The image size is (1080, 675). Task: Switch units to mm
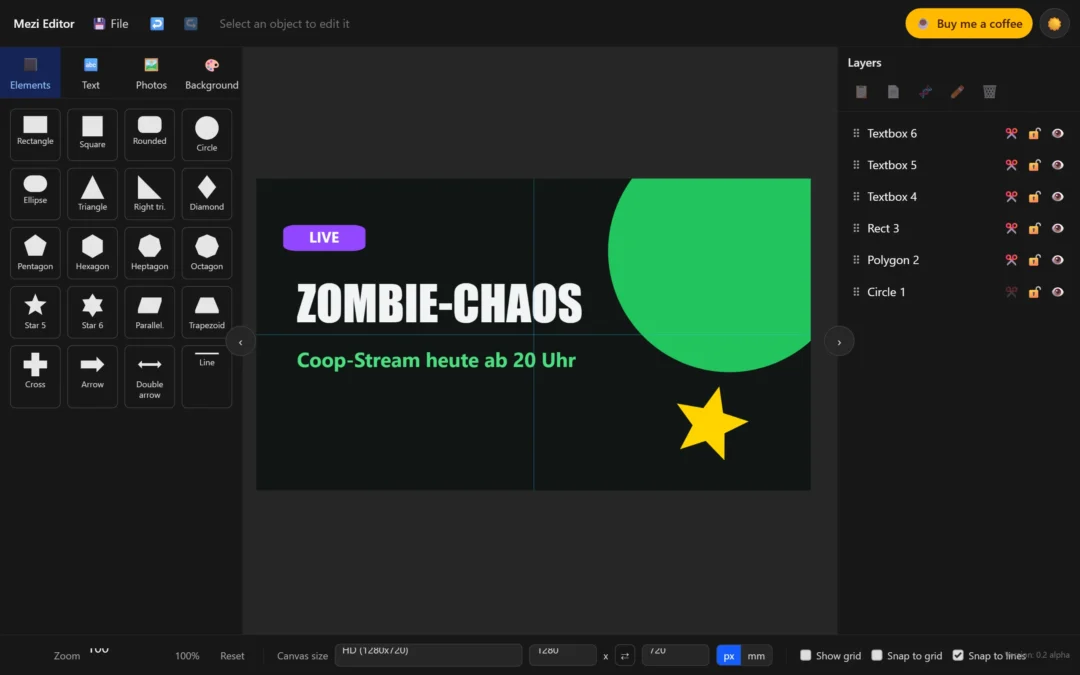pos(756,656)
